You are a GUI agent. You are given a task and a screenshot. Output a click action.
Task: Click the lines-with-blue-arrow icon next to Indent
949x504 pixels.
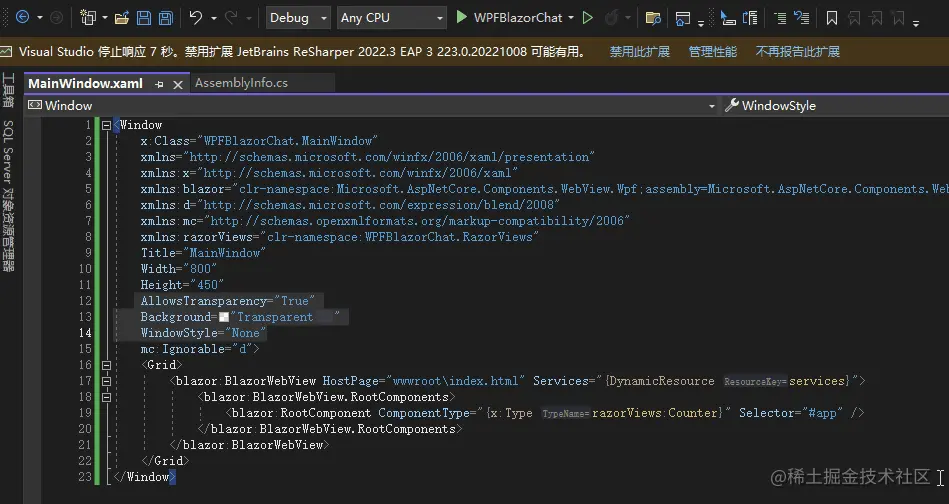pos(801,18)
